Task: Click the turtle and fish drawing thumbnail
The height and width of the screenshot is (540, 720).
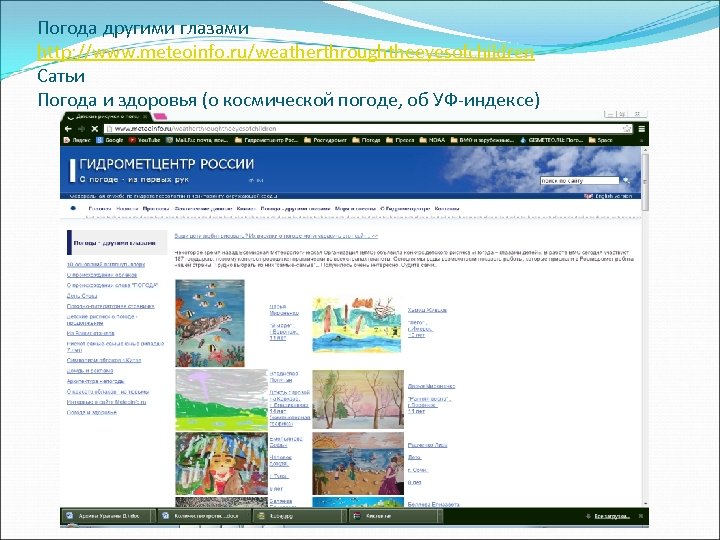Action: click(210, 323)
